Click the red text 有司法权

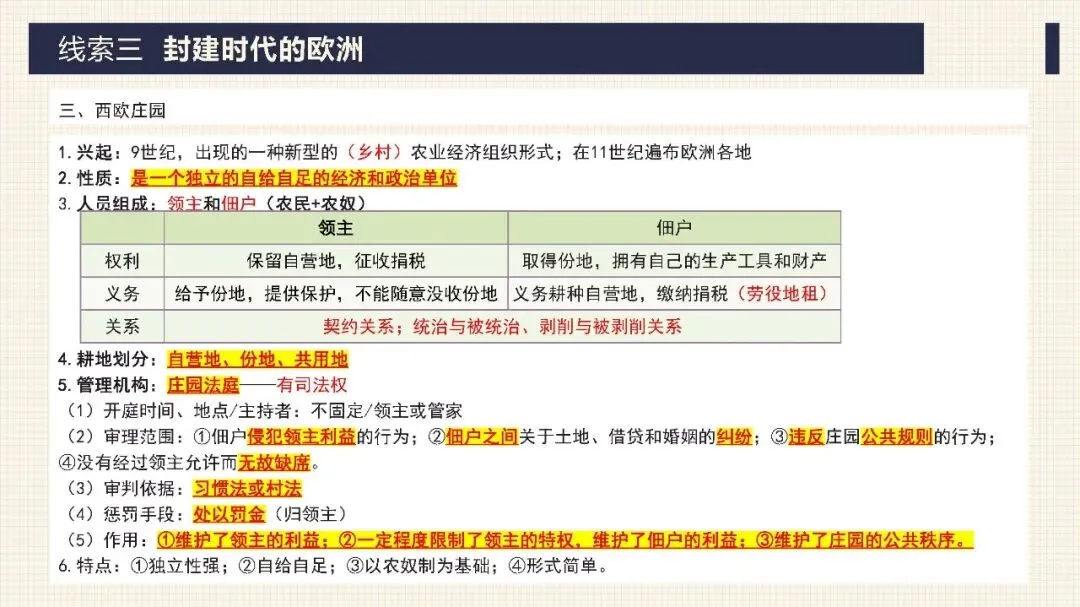(312, 385)
